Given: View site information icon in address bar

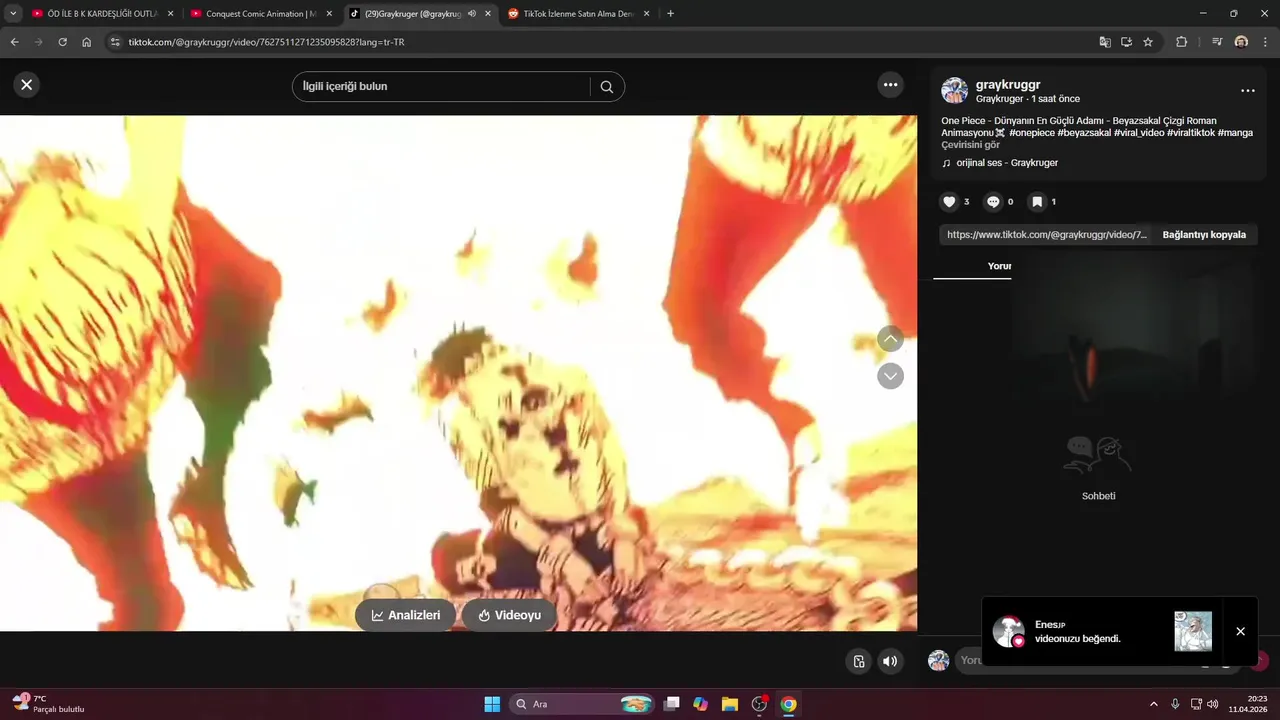Looking at the screenshot, I should 115,42.
